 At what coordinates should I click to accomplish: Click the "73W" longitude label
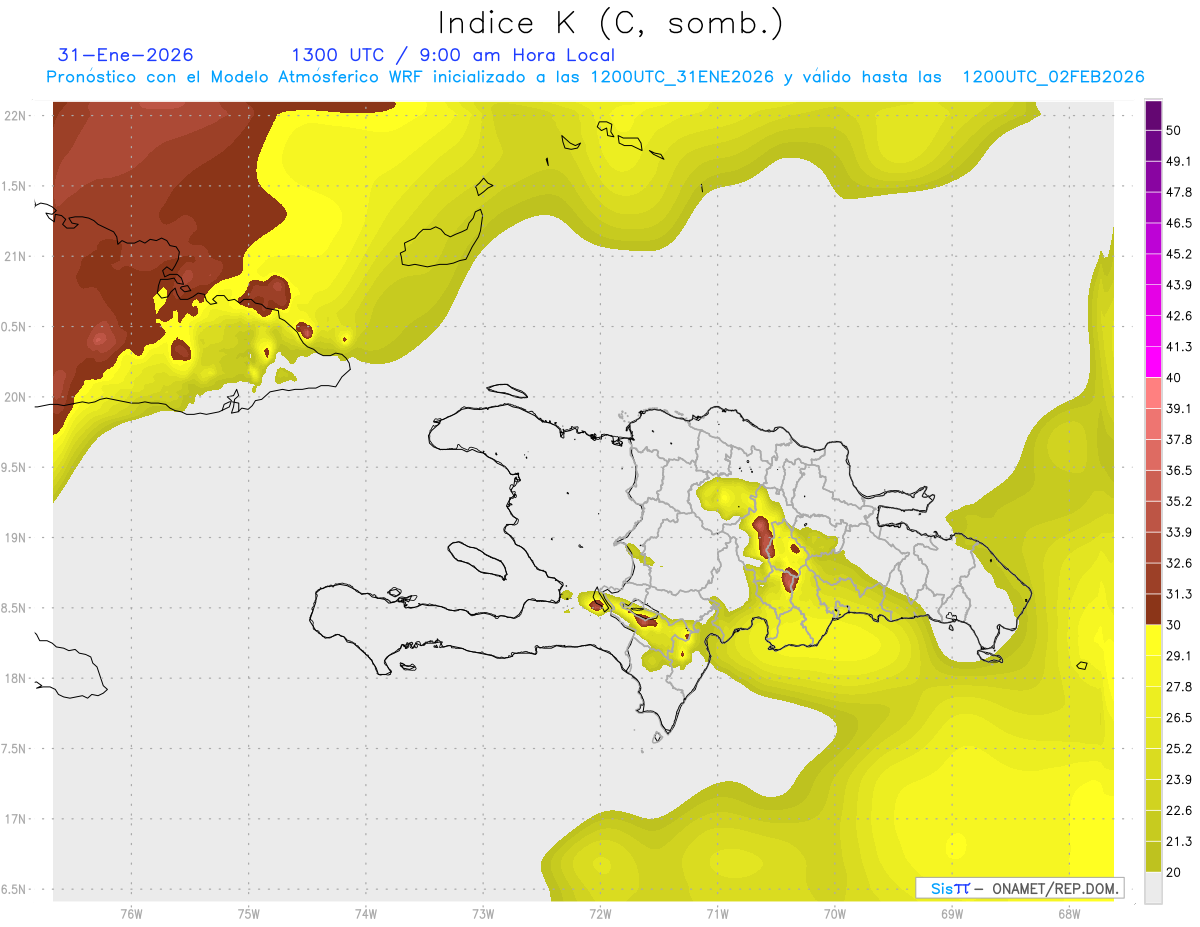(483, 913)
